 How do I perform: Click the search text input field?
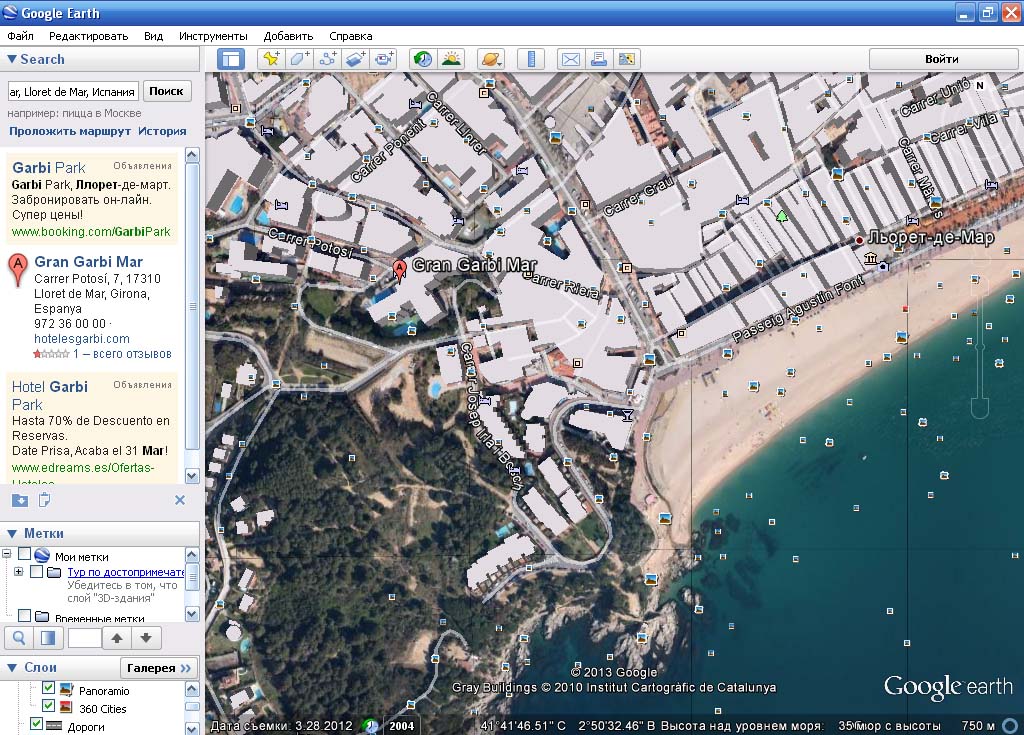click(x=73, y=91)
